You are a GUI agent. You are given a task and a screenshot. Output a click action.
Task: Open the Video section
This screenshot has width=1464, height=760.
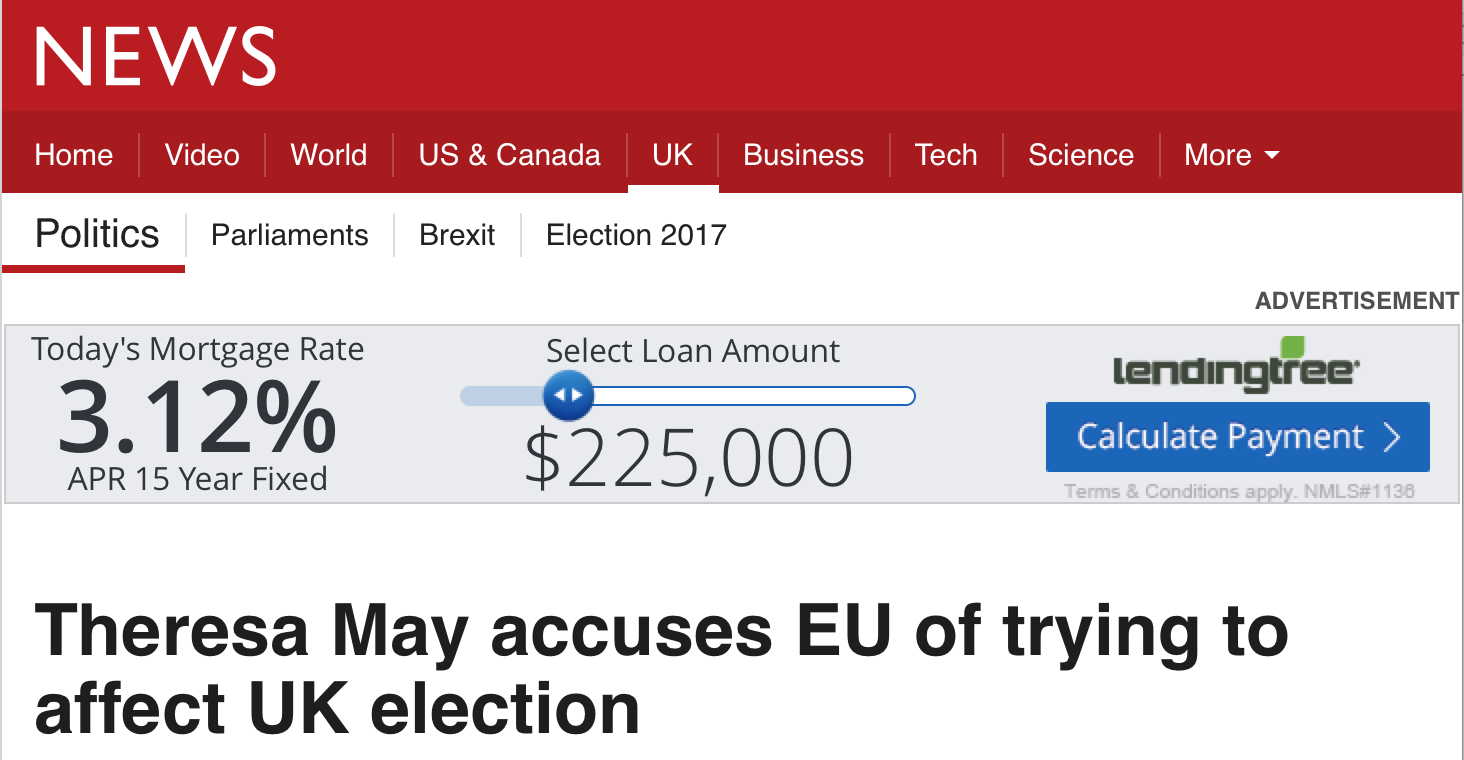202,155
